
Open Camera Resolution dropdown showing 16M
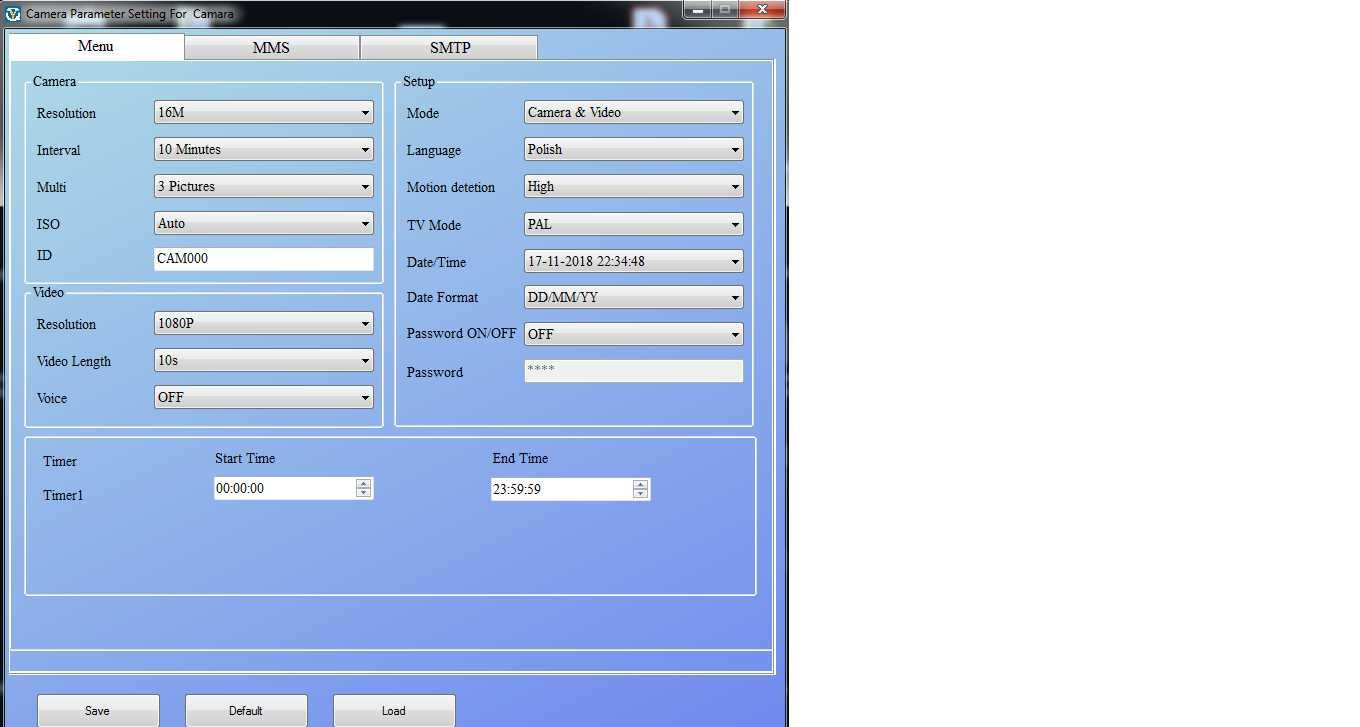click(x=264, y=113)
